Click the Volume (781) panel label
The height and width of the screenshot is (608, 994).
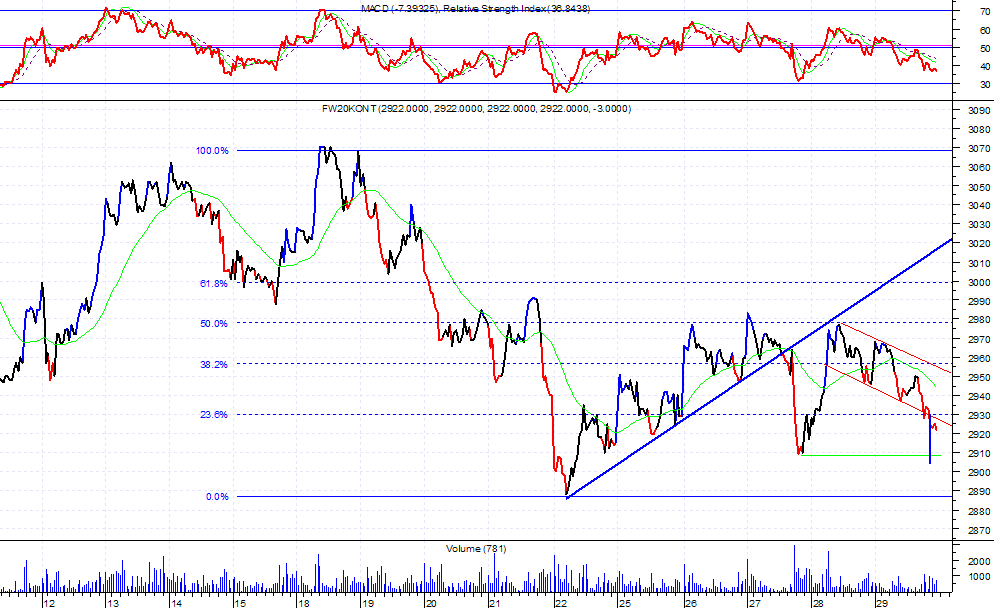click(x=476, y=548)
